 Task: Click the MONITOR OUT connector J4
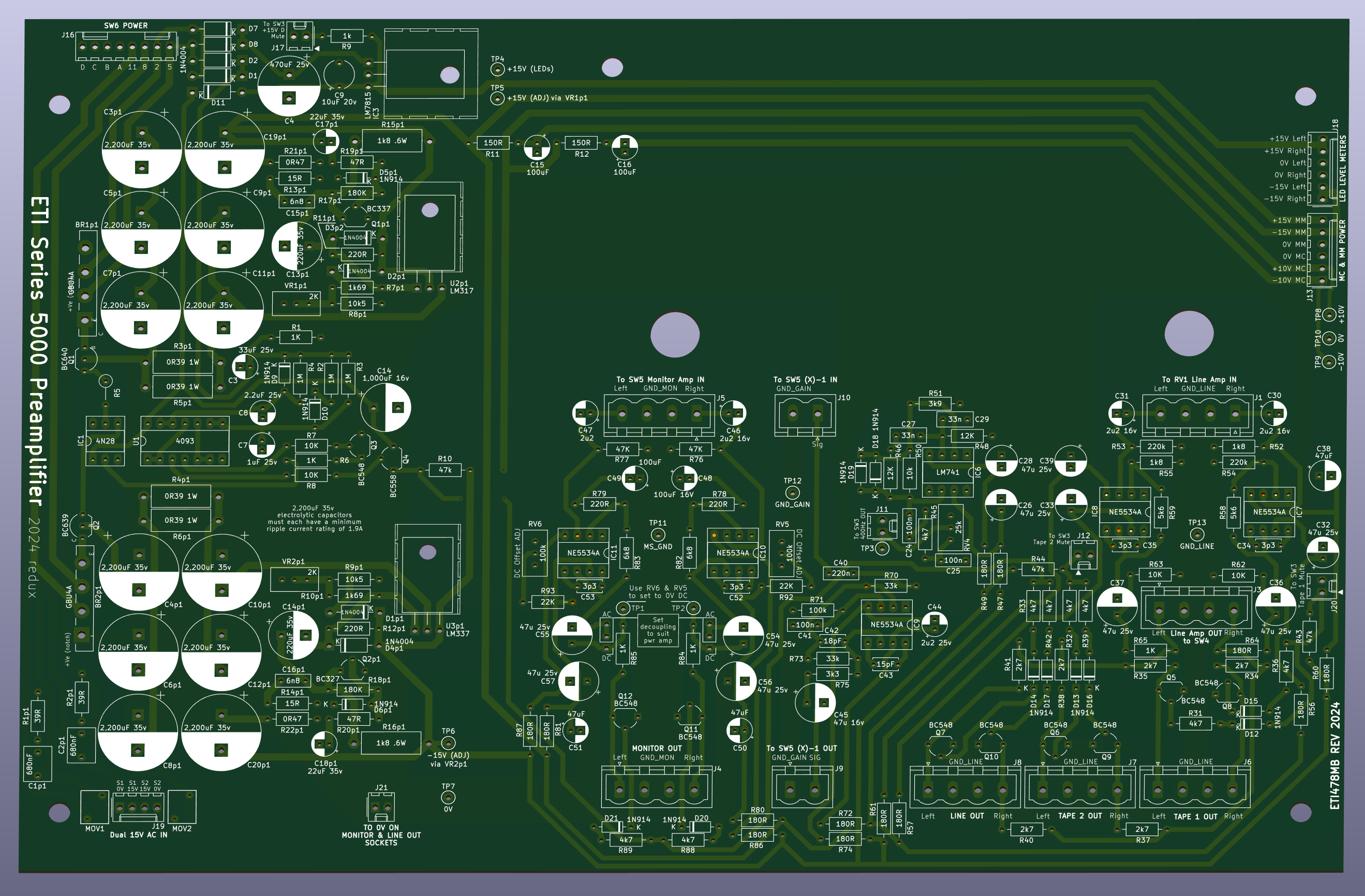(657, 787)
